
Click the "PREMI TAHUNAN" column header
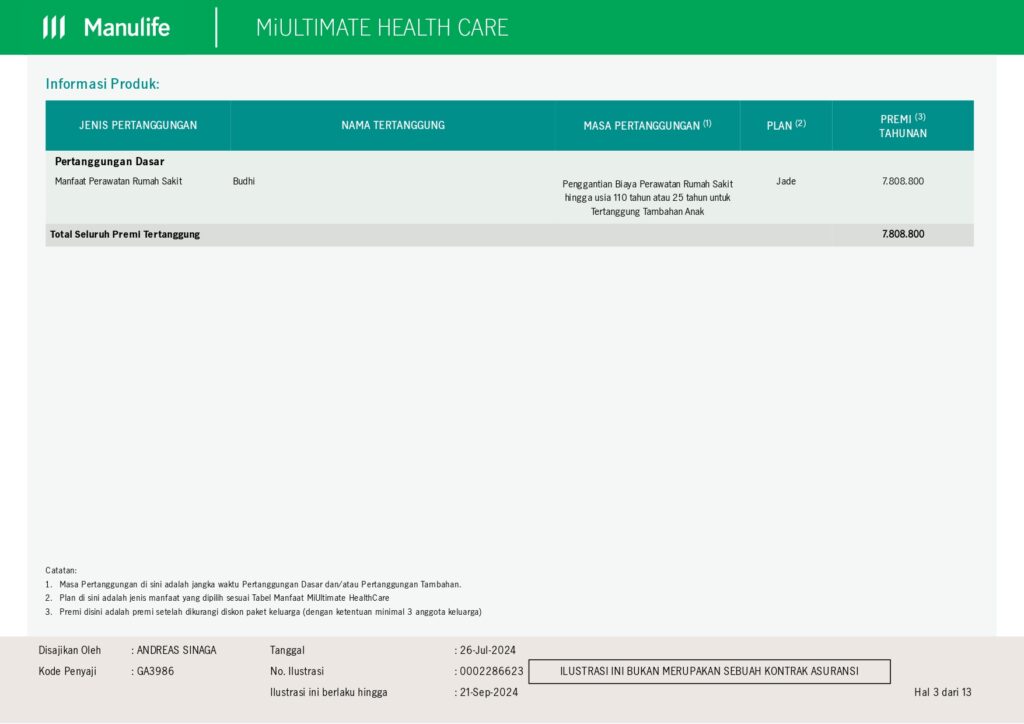[x=903, y=125]
